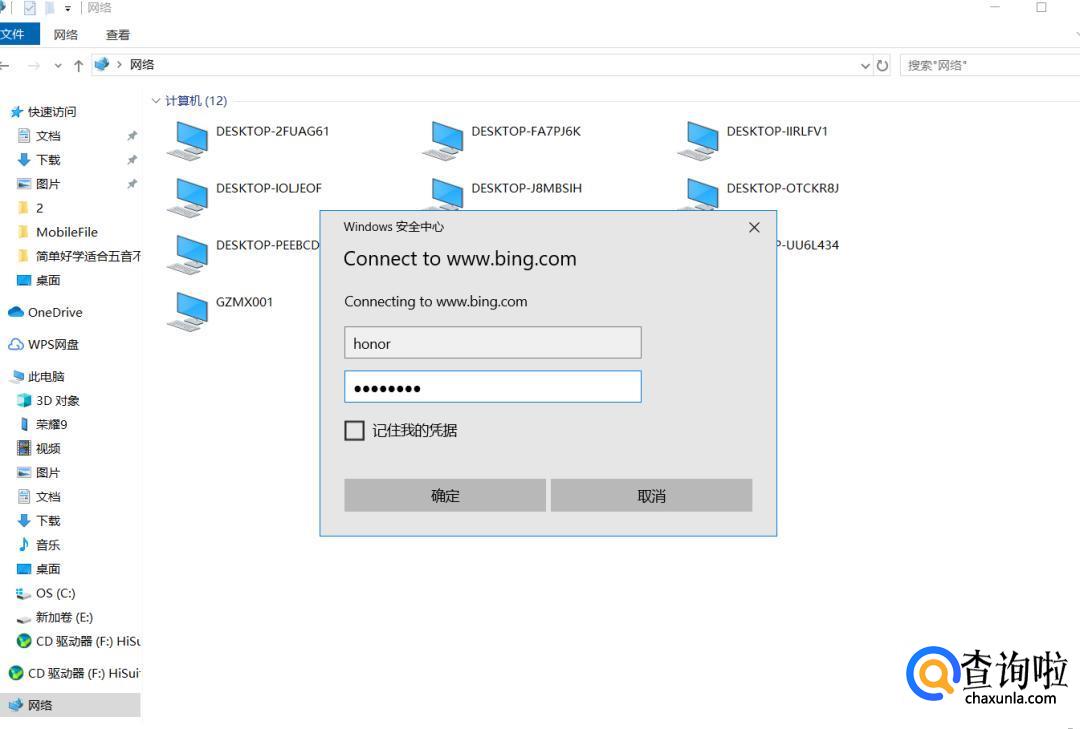1080x729 pixels.
Task: Click the 搜索"网络" search box
Action: click(990, 65)
